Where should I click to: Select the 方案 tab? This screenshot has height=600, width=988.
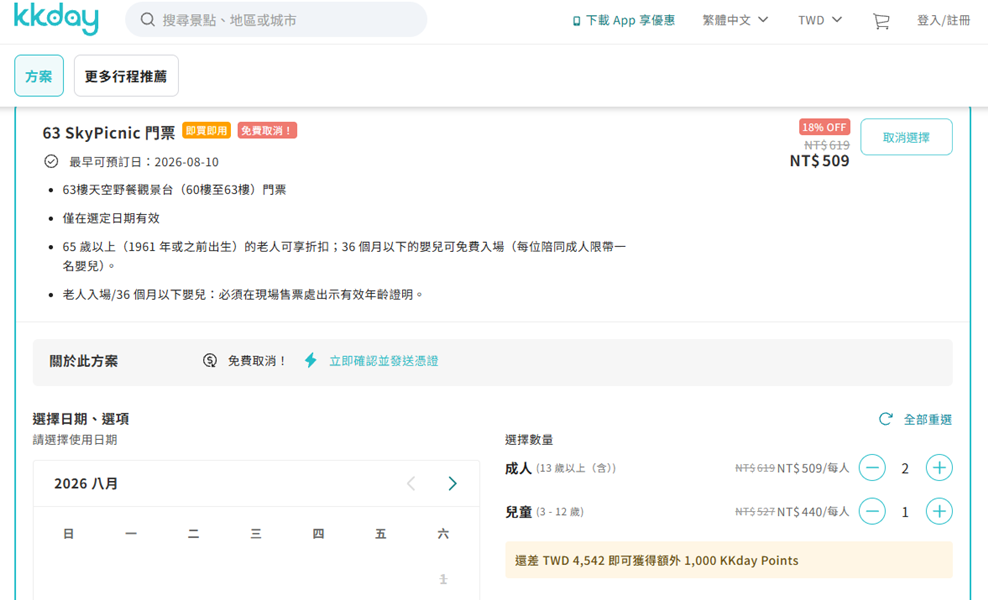coord(39,76)
